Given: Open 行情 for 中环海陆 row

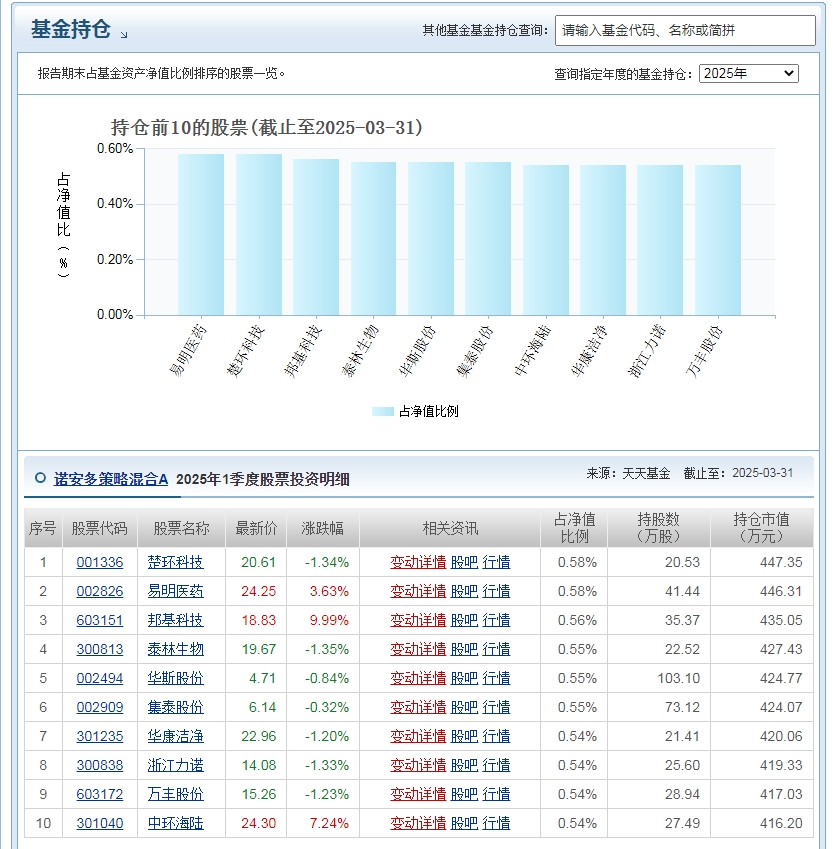Looking at the screenshot, I should [496, 823].
